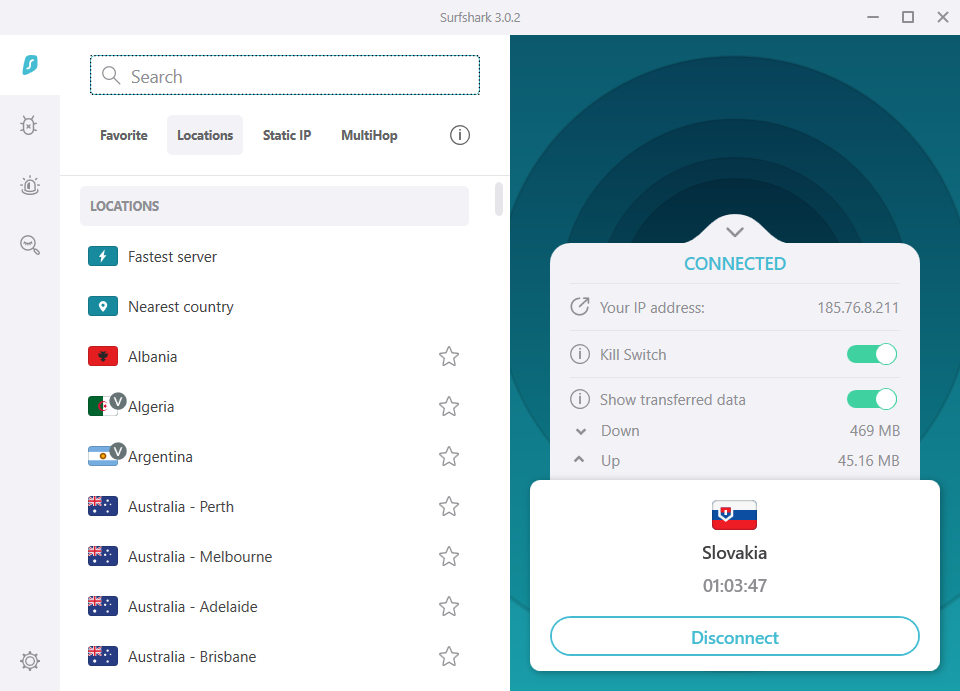Screen dimensions: 960x691
Task: Open the Alert siren icon in the sidebar
Action: pos(30,185)
